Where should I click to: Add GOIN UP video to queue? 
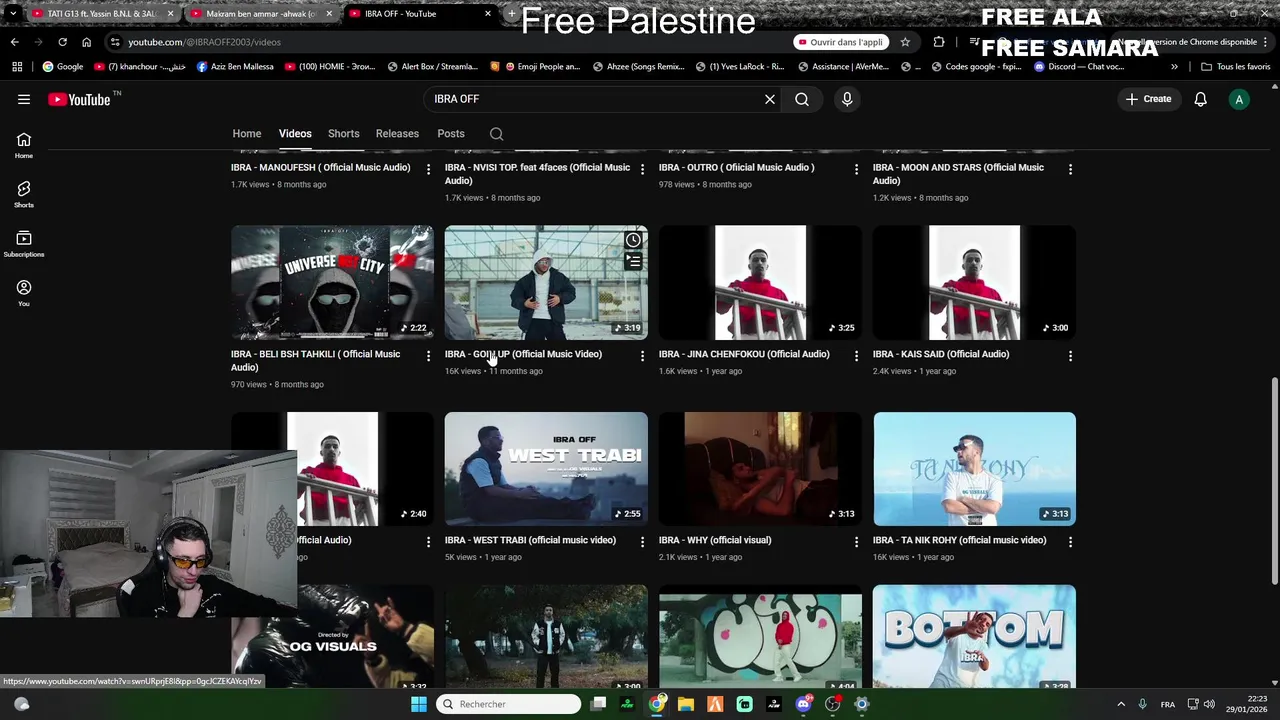point(633,261)
